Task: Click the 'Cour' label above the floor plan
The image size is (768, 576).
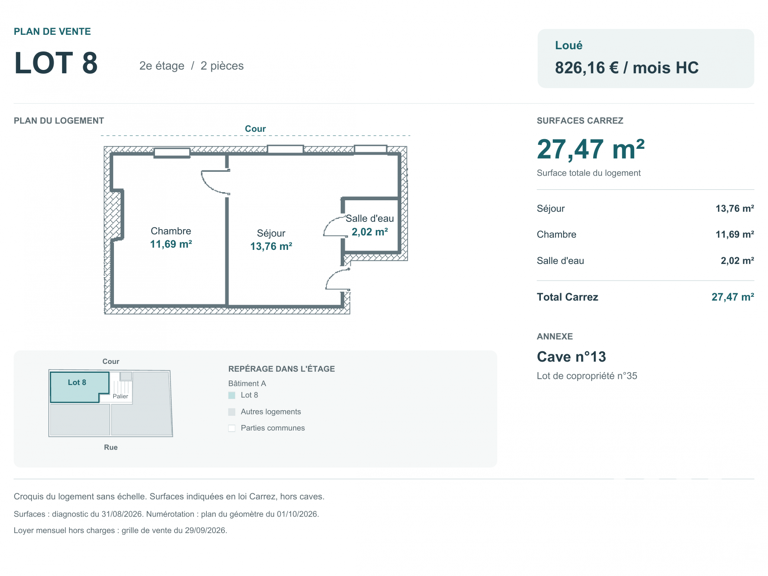Action: 255,128
